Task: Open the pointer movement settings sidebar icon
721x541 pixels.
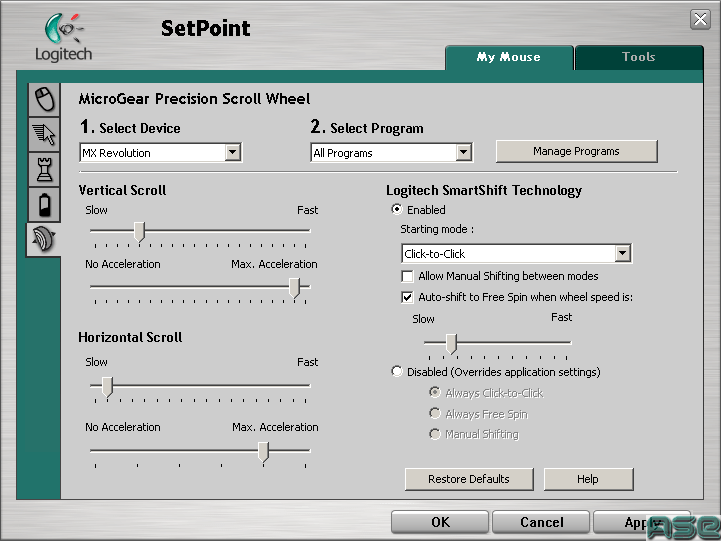Action: click(45, 134)
